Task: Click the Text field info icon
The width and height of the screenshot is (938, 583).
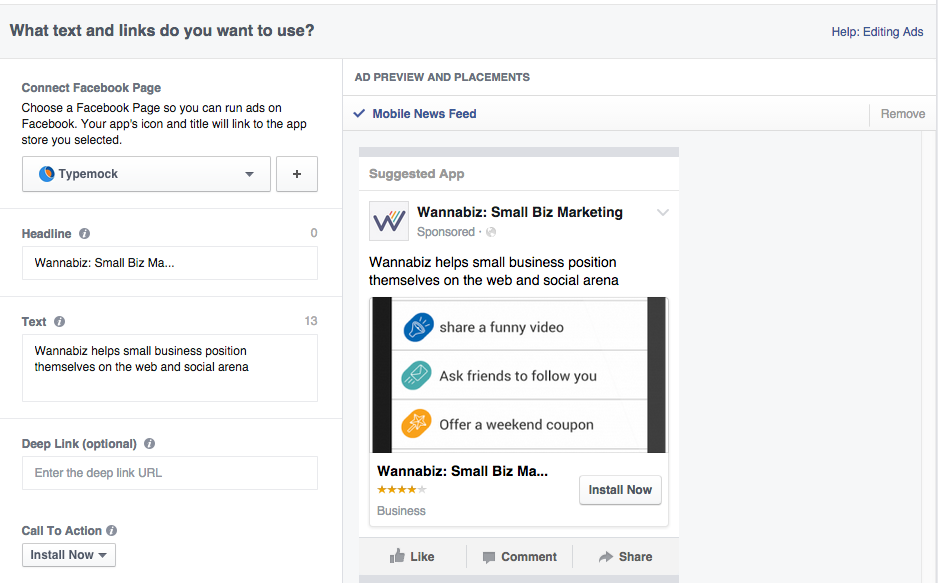Action: point(59,322)
